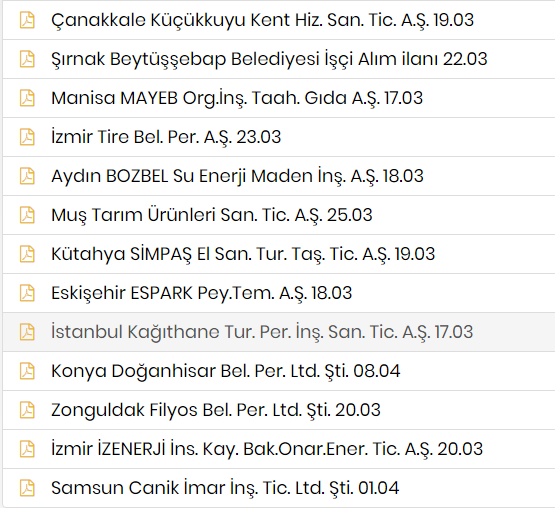Select Muş Tarım Ürünleri San. Tic. 25.03
The height and width of the screenshot is (508, 555).
(x=212, y=215)
